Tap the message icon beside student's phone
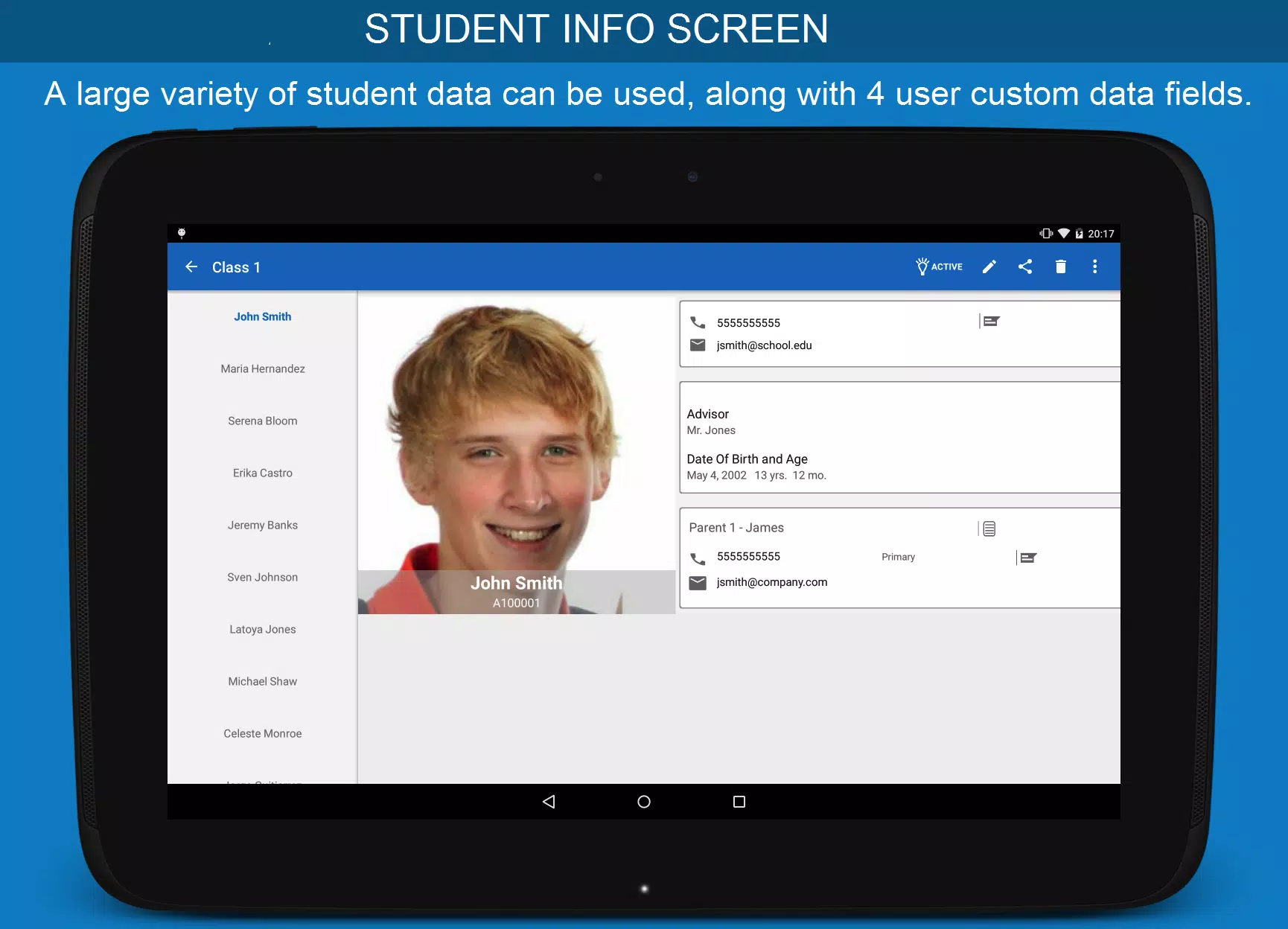This screenshot has width=1288, height=929. pos(989,322)
